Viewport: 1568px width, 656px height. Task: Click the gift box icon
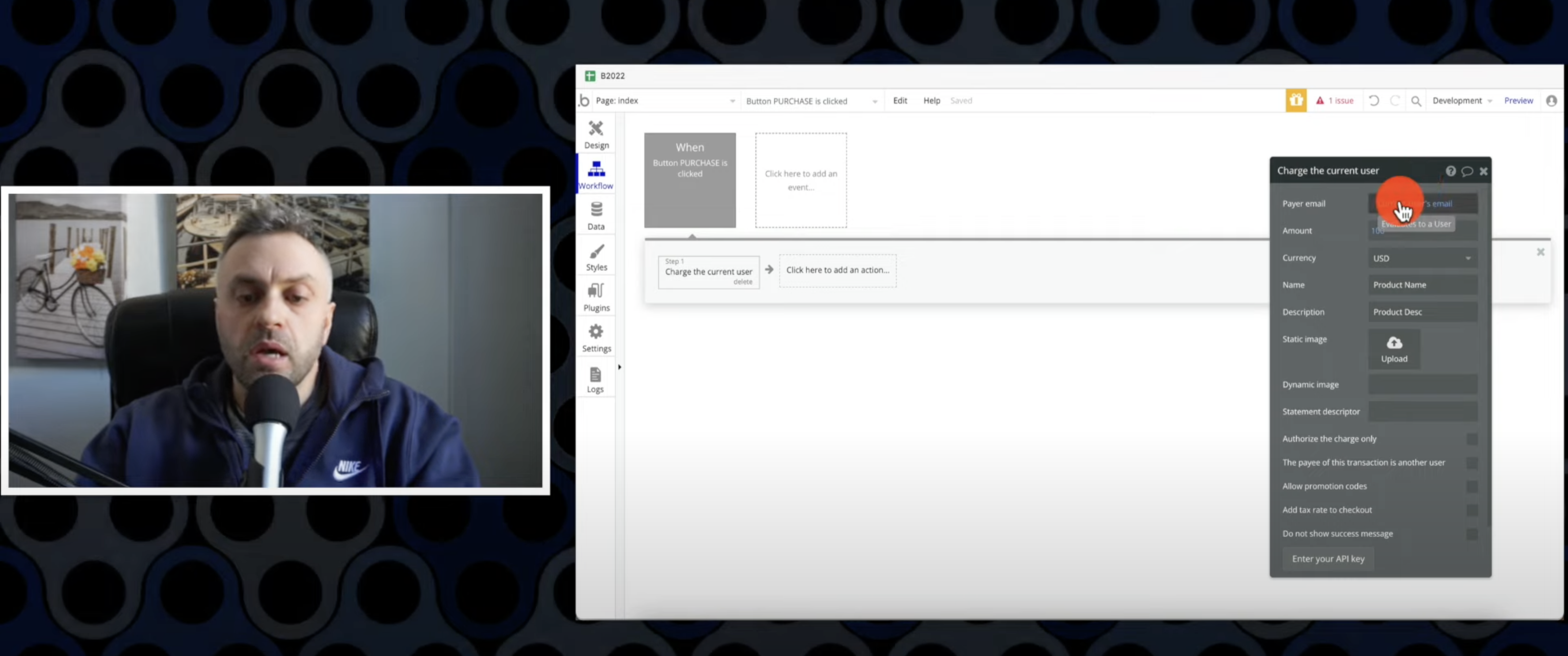(x=1296, y=100)
